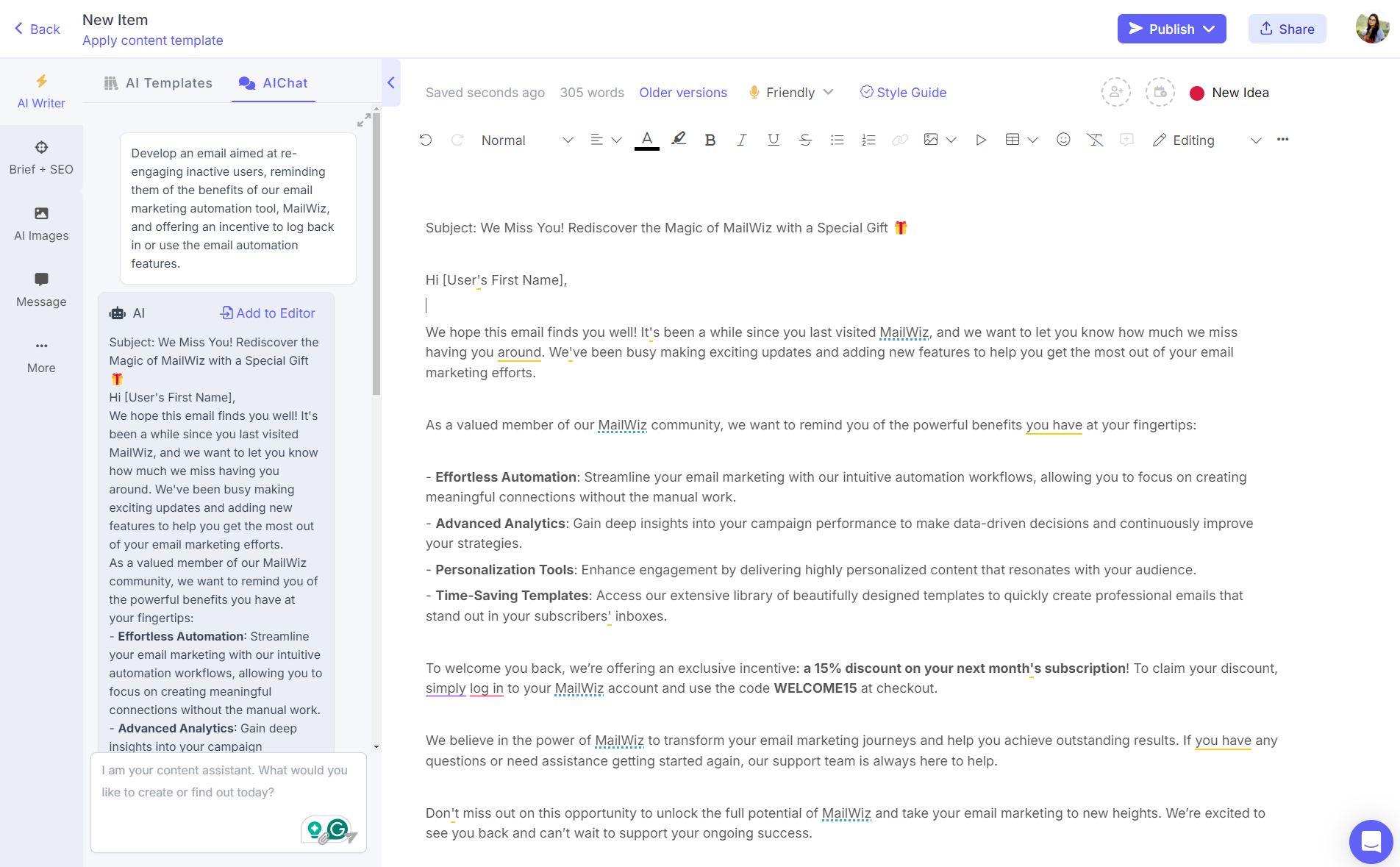Screen dimensions: 1400x867
Task: Insert a numbered list
Action: 868,140
